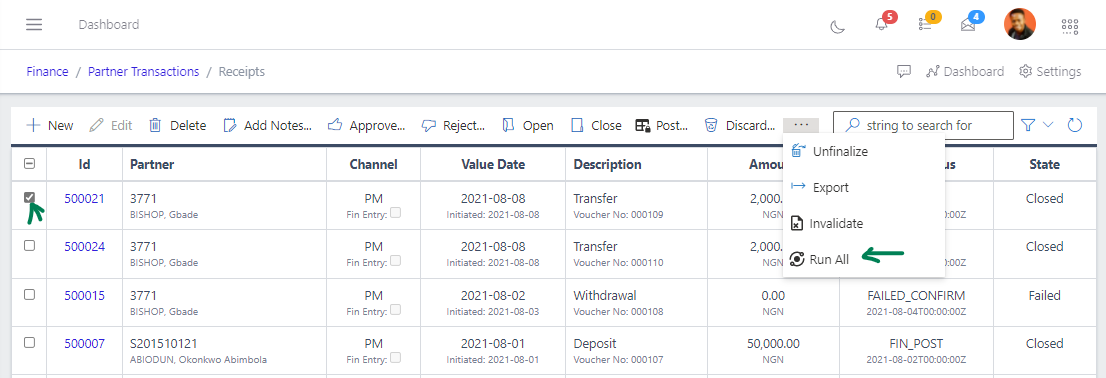
Task: Uncheck the row 500021 checkbox
Action: point(30,197)
